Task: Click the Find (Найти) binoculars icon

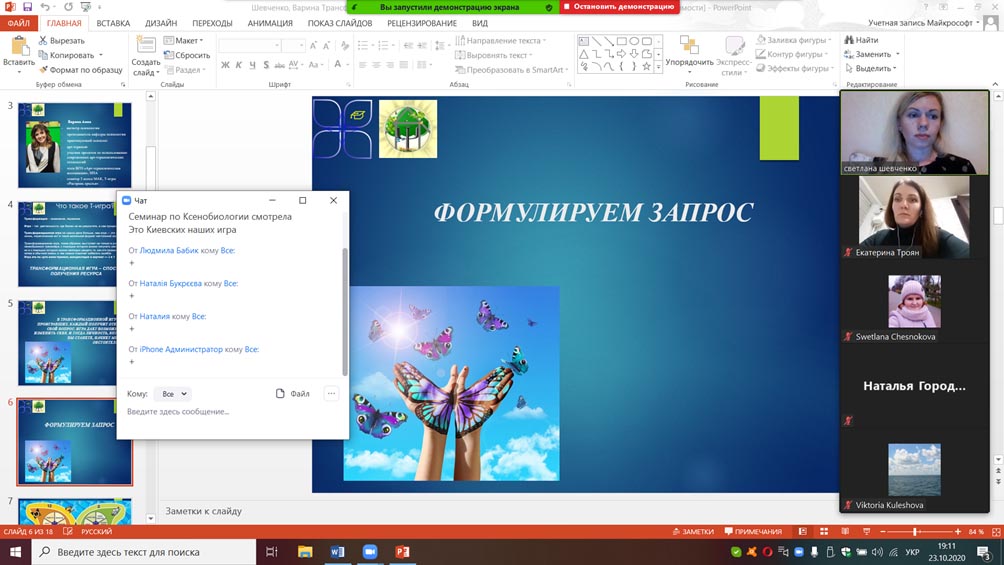Action: point(847,40)
